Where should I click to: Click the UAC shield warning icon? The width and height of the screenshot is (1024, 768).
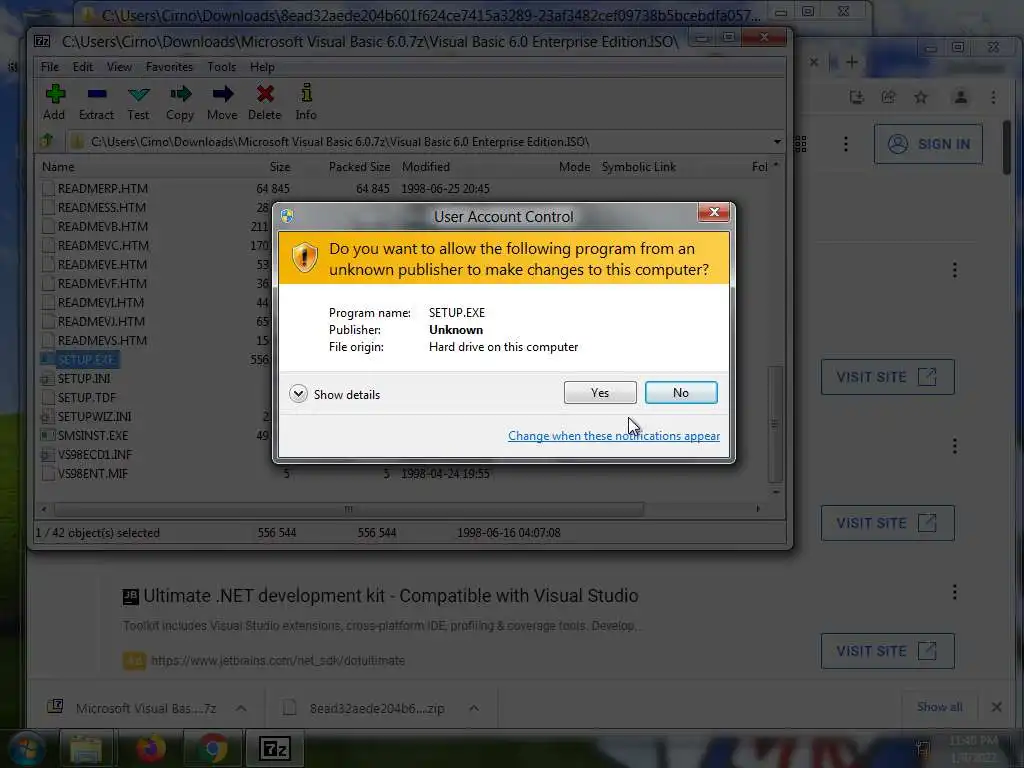[x=304, y=257]
